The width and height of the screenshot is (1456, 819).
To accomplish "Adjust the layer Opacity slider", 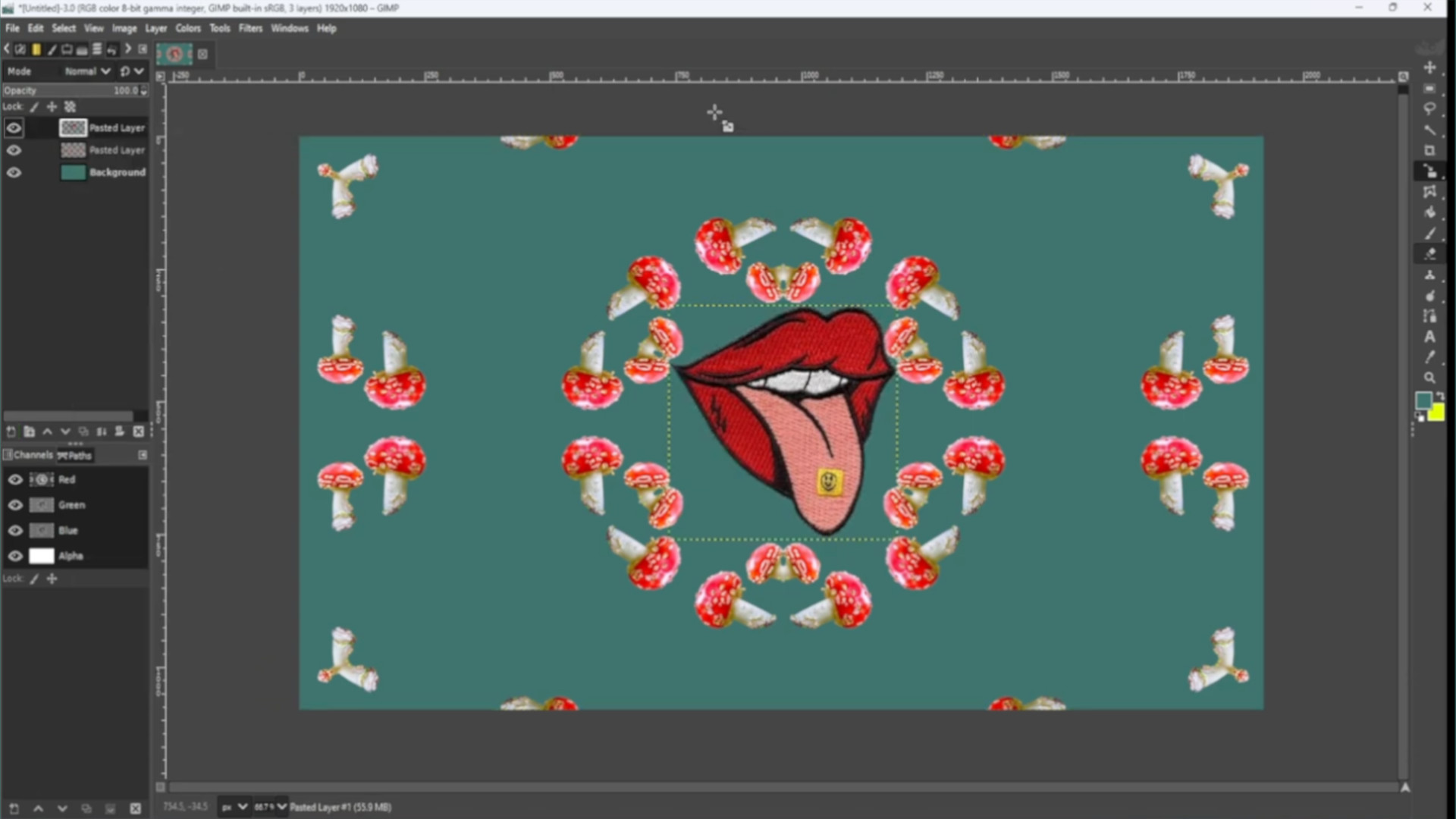I will click(x=74, y=90).
